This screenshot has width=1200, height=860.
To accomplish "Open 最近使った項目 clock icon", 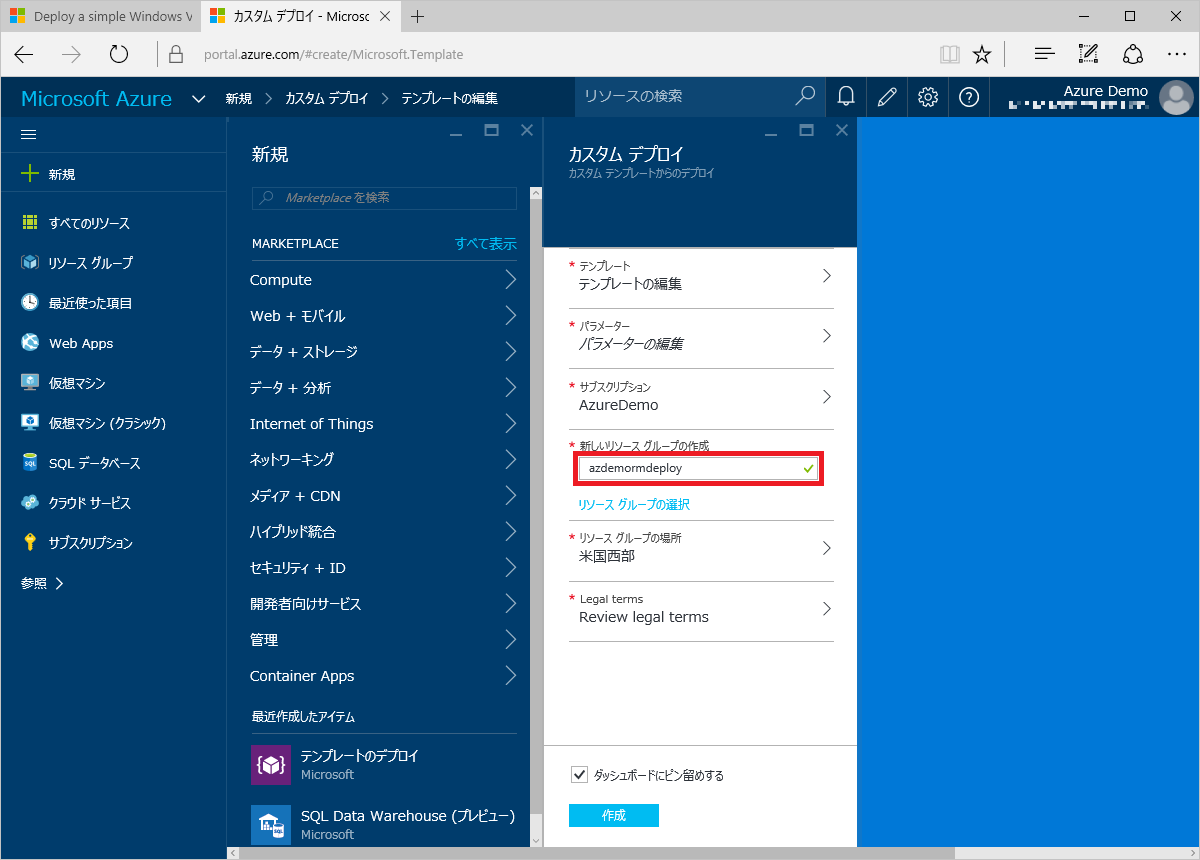I will point(30,302).
